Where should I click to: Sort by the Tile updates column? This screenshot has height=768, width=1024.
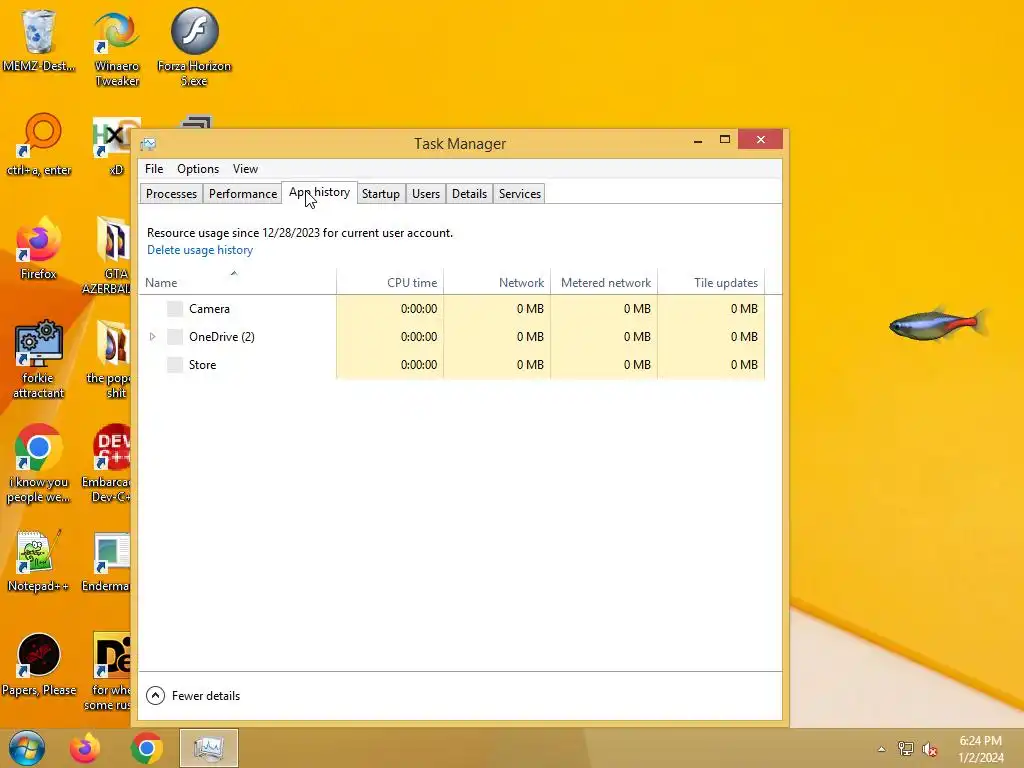(711, 282)
